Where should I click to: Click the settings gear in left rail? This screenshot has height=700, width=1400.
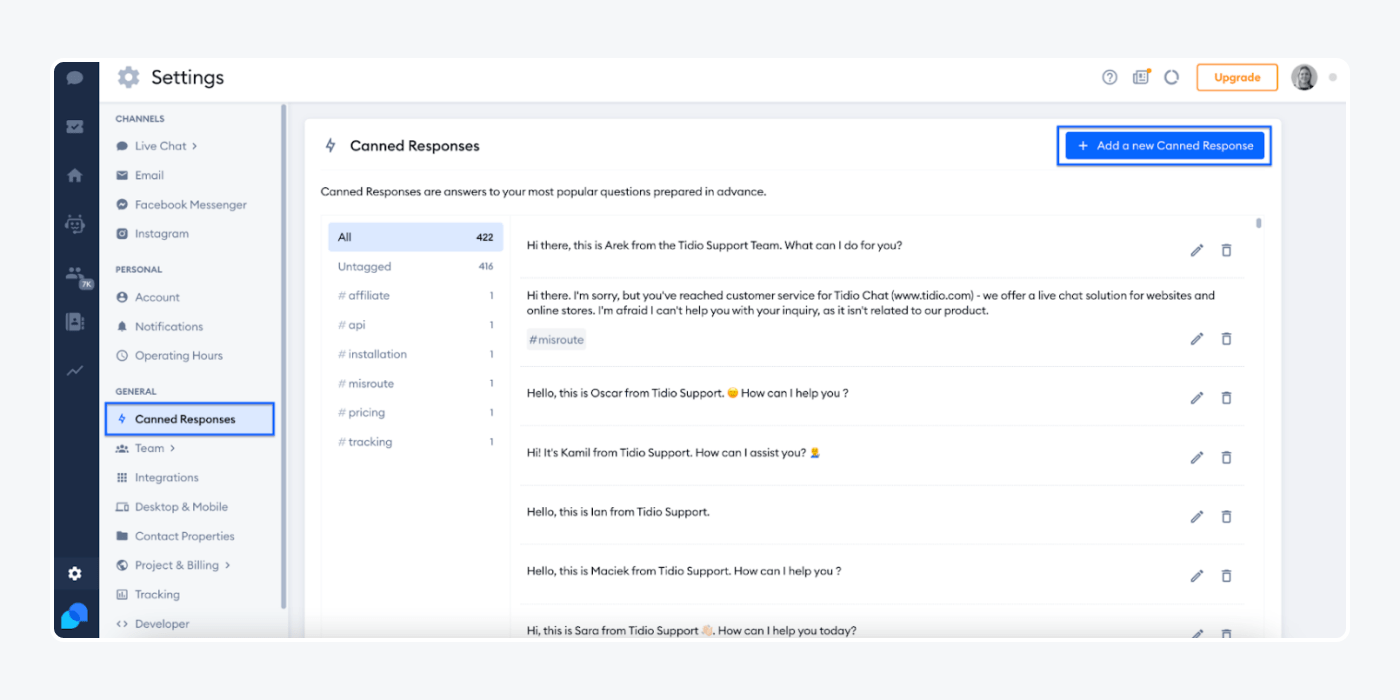pyautogui.click(x=75, y=574)
